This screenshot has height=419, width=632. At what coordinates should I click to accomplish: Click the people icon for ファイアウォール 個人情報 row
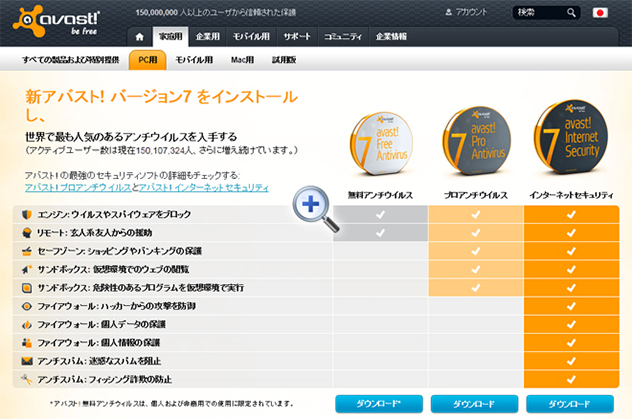pyautogui.click(x=27, y=343)
